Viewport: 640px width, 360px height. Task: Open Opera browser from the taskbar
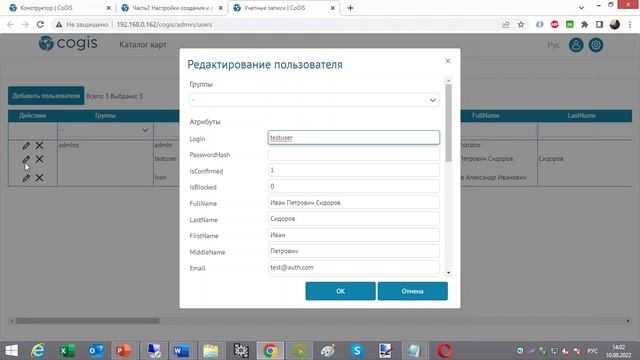445,351
